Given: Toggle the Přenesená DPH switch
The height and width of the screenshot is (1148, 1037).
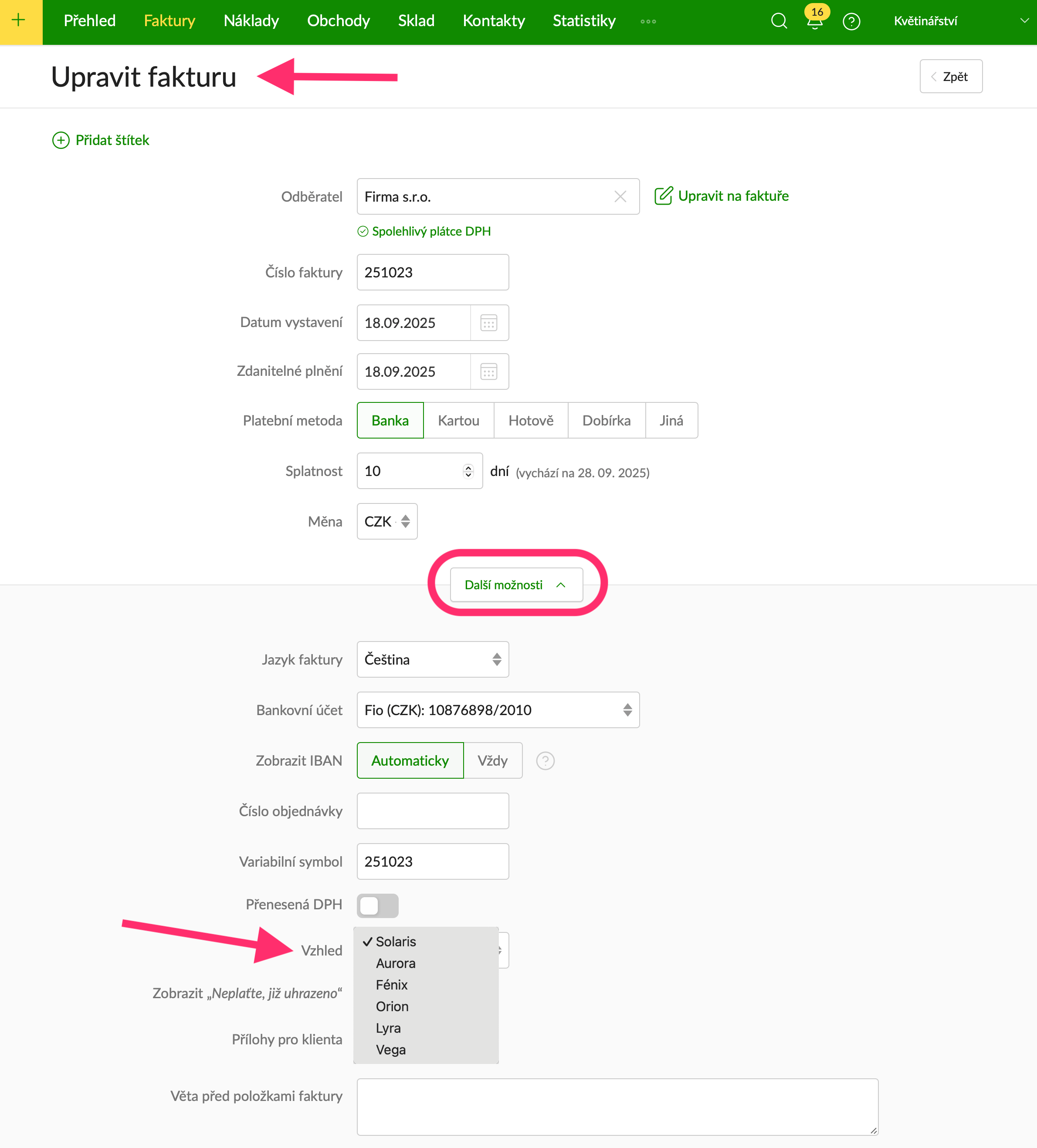Looking at the screenshot, I should 378,905.
